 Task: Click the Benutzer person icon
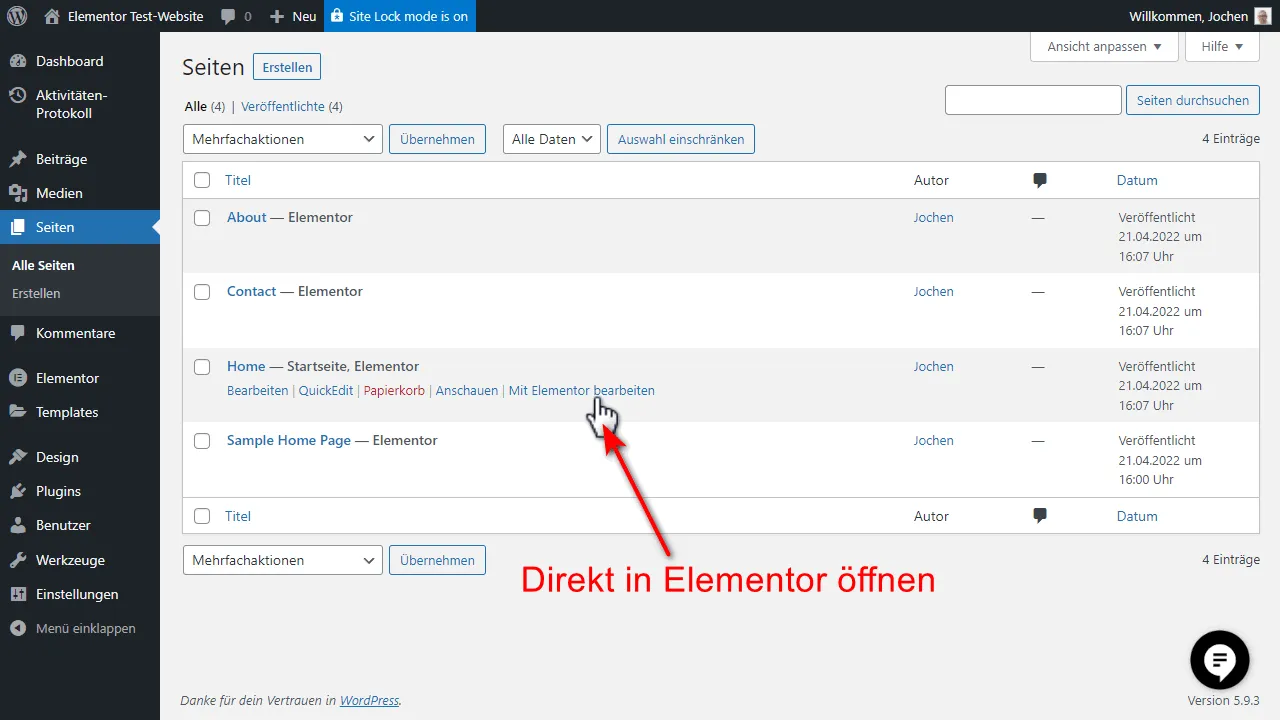tap(18, 525)
